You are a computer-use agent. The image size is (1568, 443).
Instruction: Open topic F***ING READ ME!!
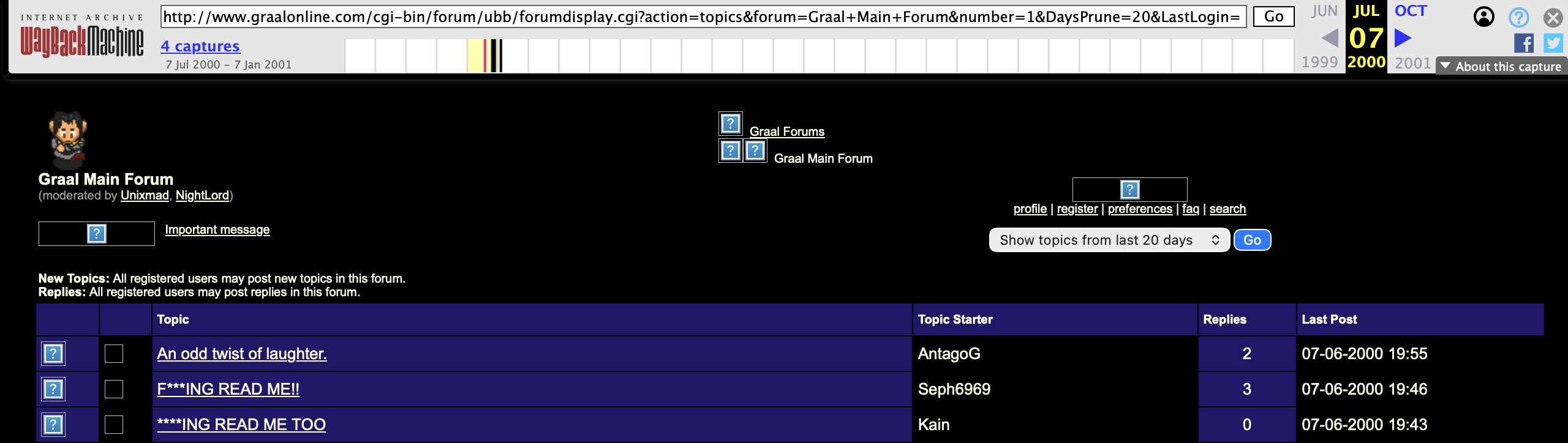[x=228, y=389]
